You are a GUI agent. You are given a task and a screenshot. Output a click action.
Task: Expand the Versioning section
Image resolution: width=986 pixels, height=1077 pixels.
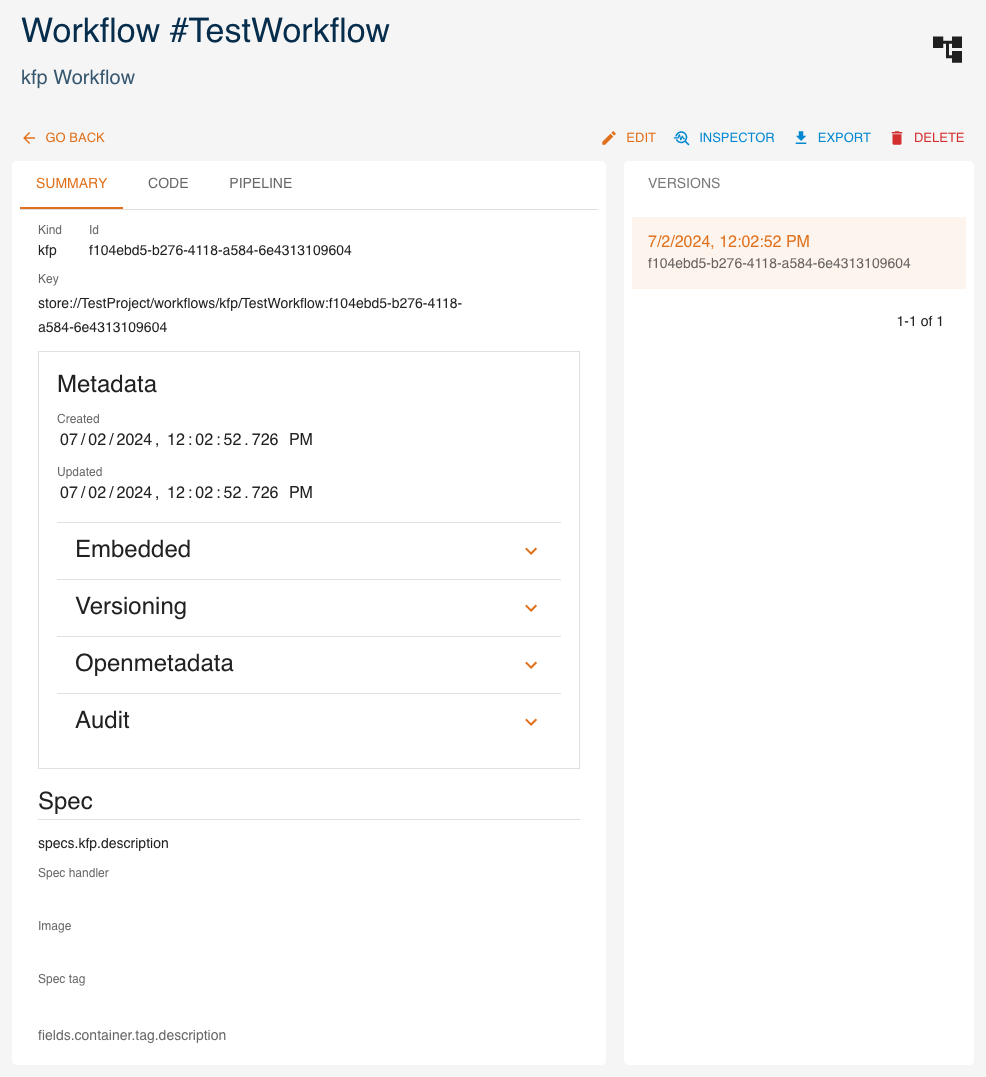tap(531, 608)
